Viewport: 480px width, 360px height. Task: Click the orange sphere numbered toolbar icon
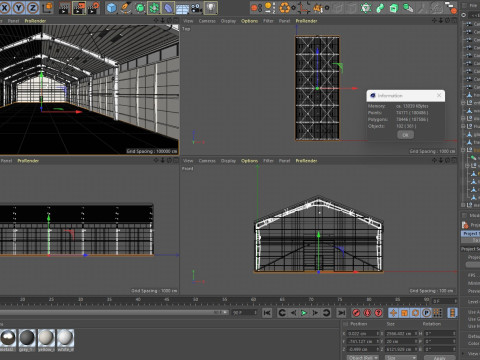(x=269, y=8)
